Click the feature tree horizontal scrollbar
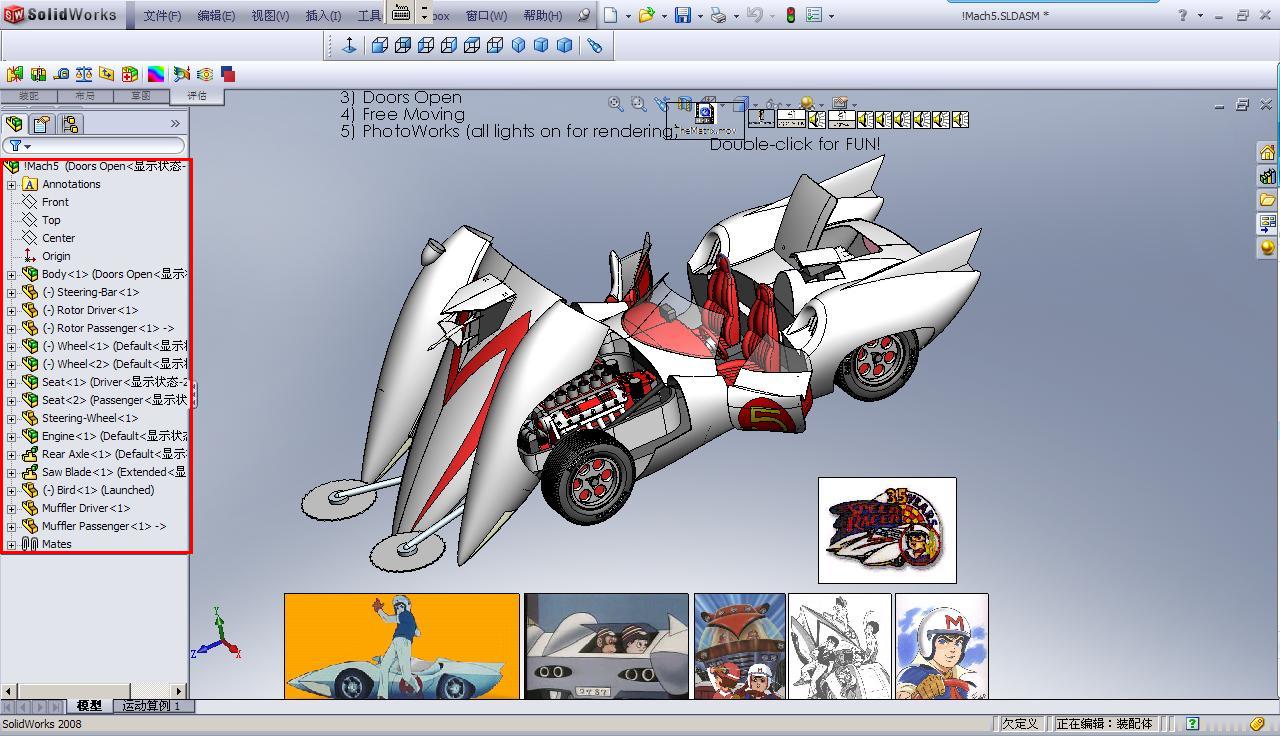 coord(94,690)
